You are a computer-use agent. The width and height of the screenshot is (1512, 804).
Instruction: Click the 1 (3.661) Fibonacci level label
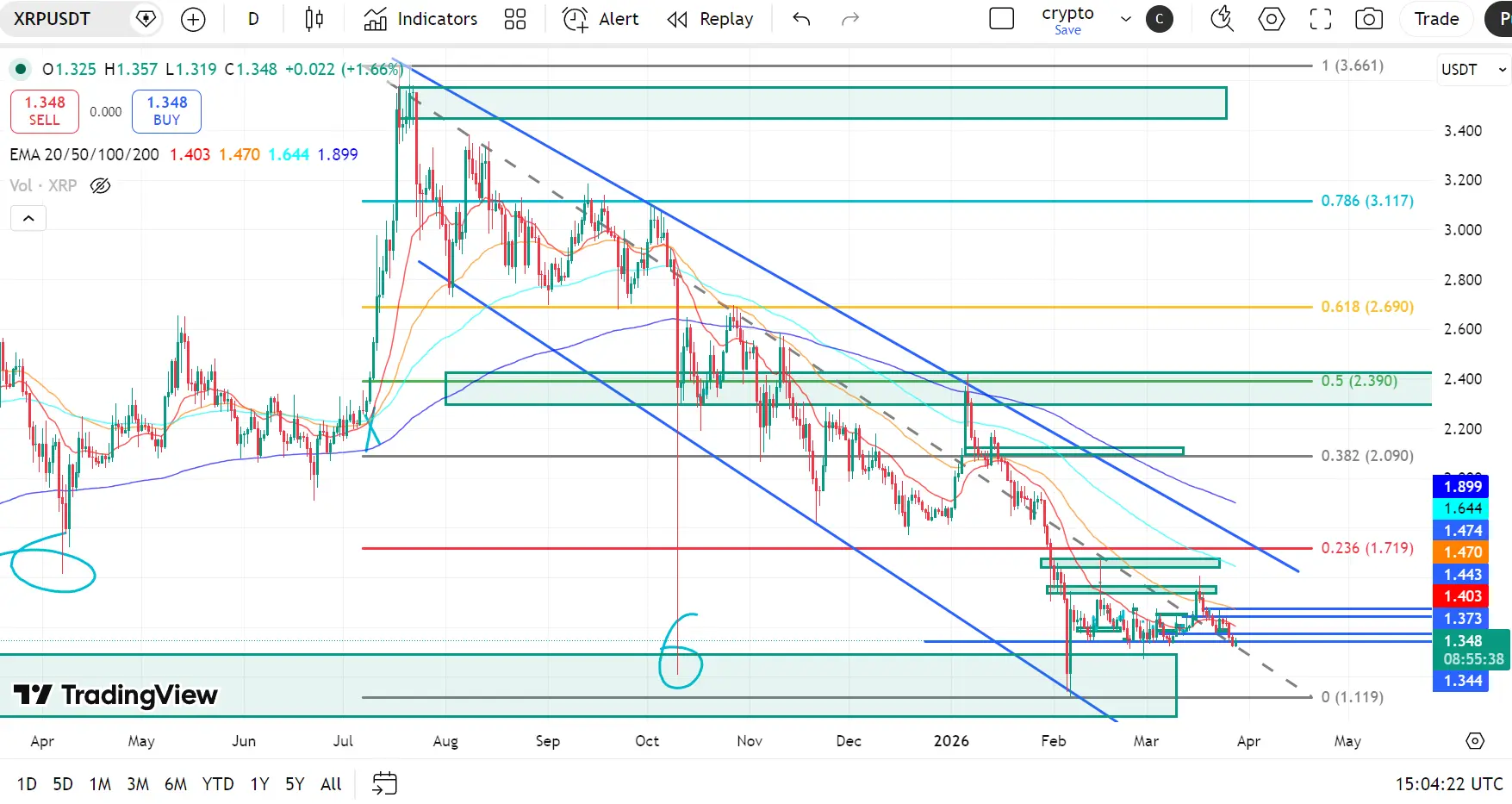pyautogui.click(x=1353, y=65)
